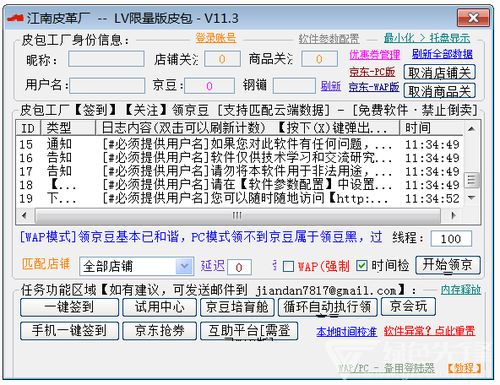Click the 日志内容 column header
The image size is (500, 385).
tap(248, 128)
